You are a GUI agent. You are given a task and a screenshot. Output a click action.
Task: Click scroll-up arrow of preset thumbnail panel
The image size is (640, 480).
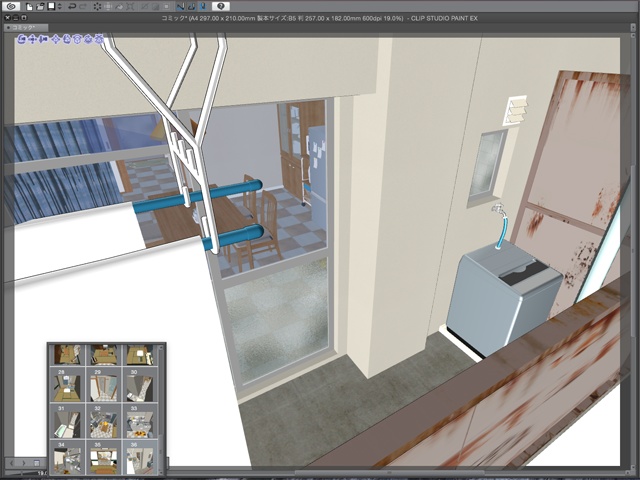(161, 347)
